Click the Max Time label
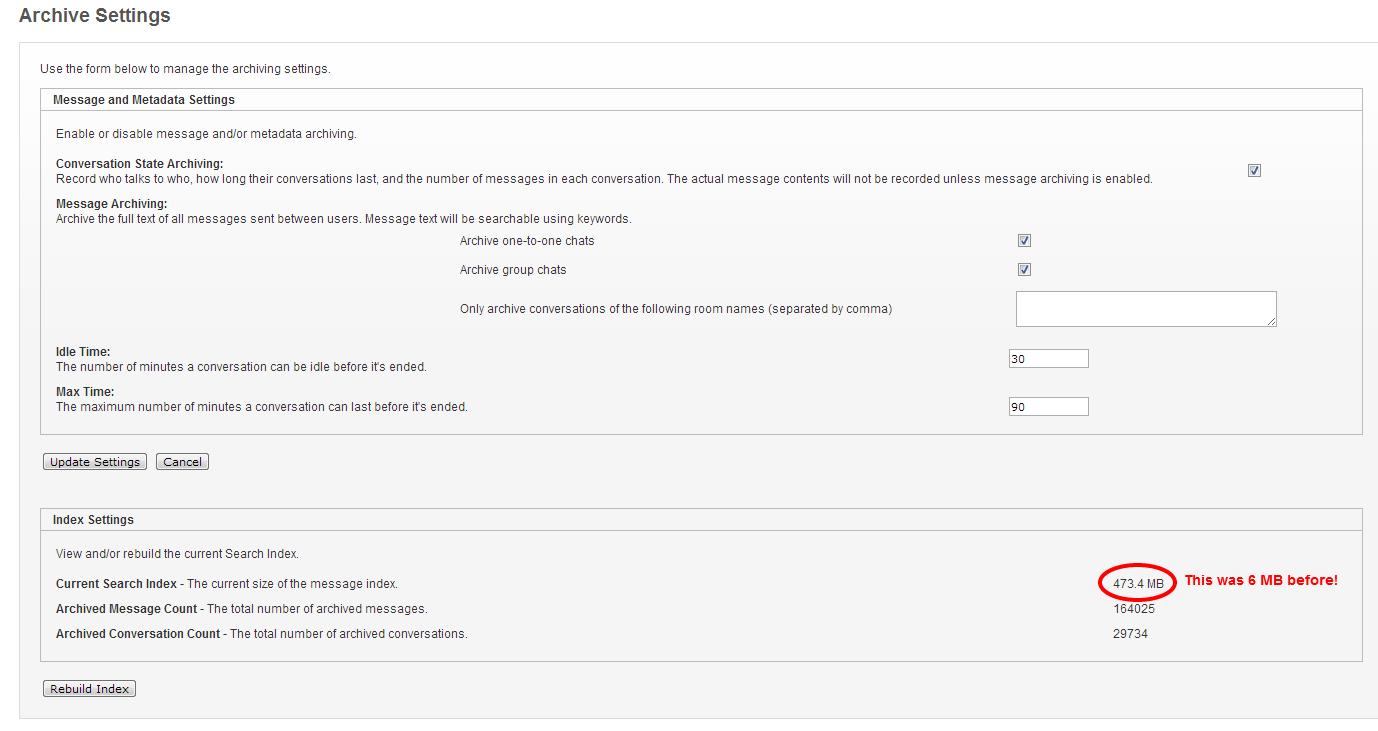This screenshot has height=731, width=1378. click(x=85, y=392)
